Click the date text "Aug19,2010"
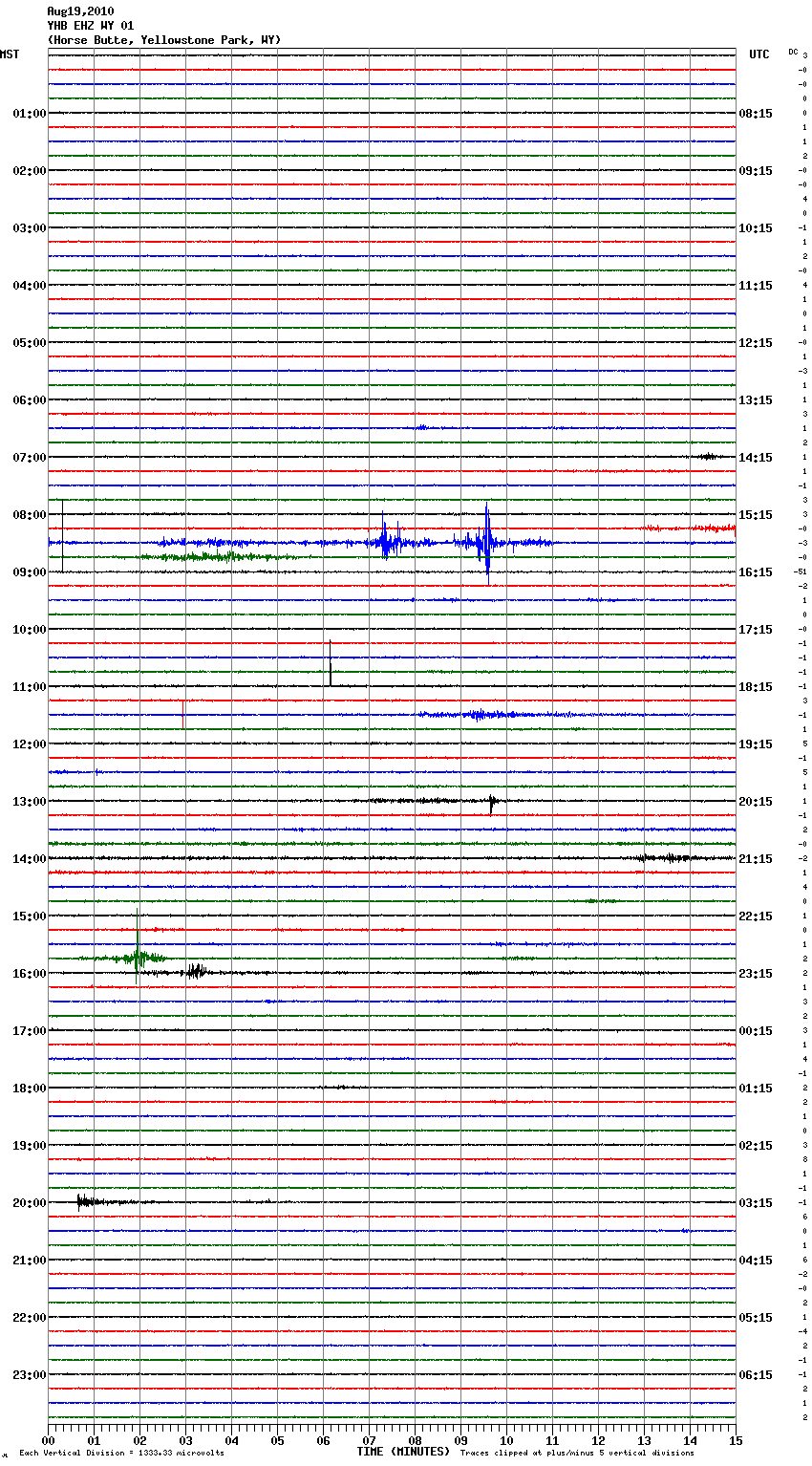 80,11
